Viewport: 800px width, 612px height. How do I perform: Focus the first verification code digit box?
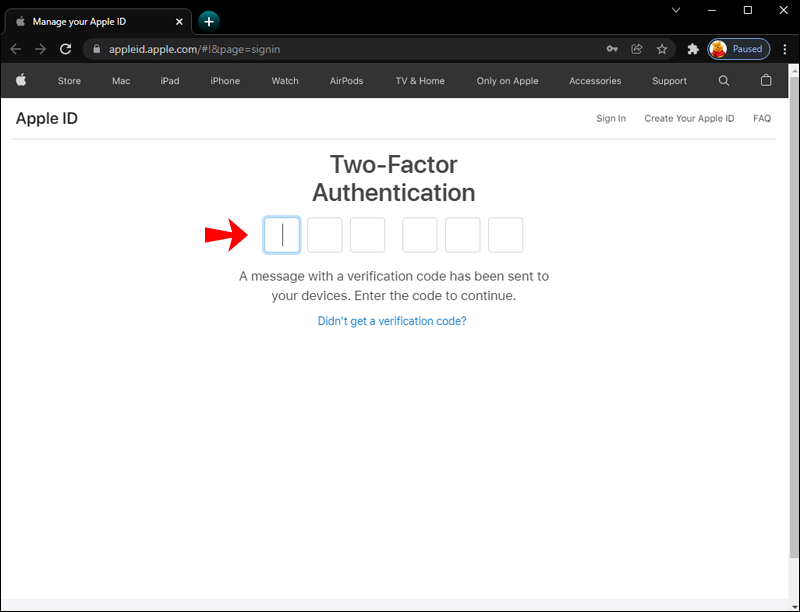click(x=282, y=235)
